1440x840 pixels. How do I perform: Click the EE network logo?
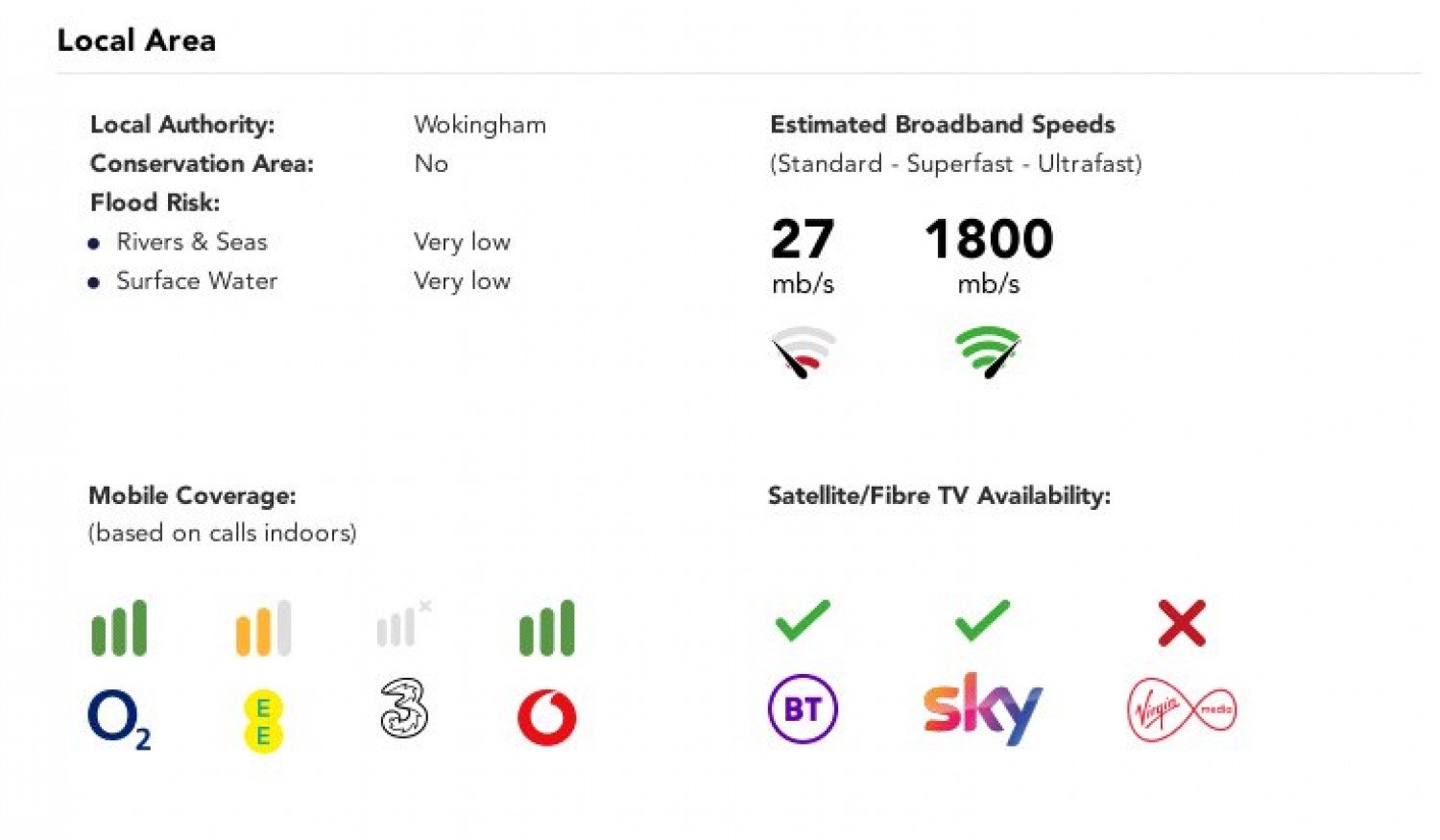(x=263, y=721)
